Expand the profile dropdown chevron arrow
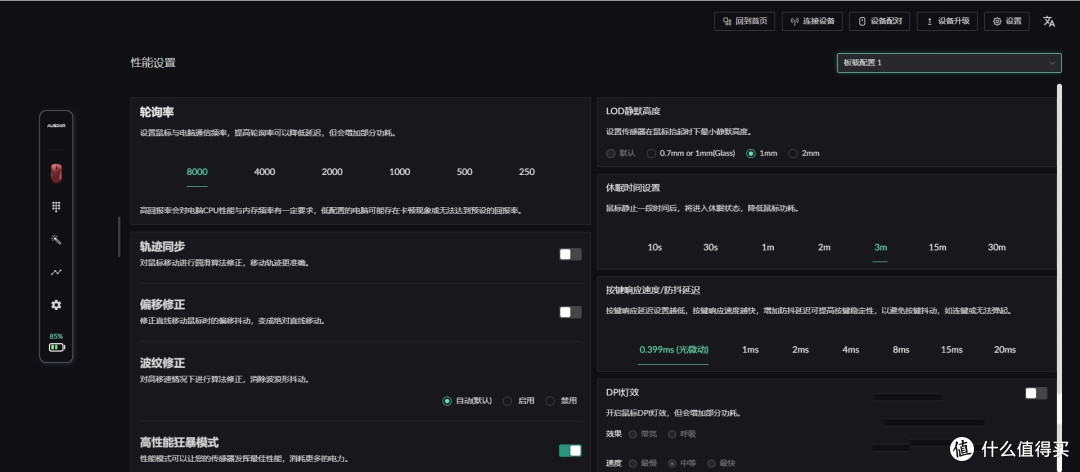The width and height of the screenshot is (1080, 472). point(1052,63)
